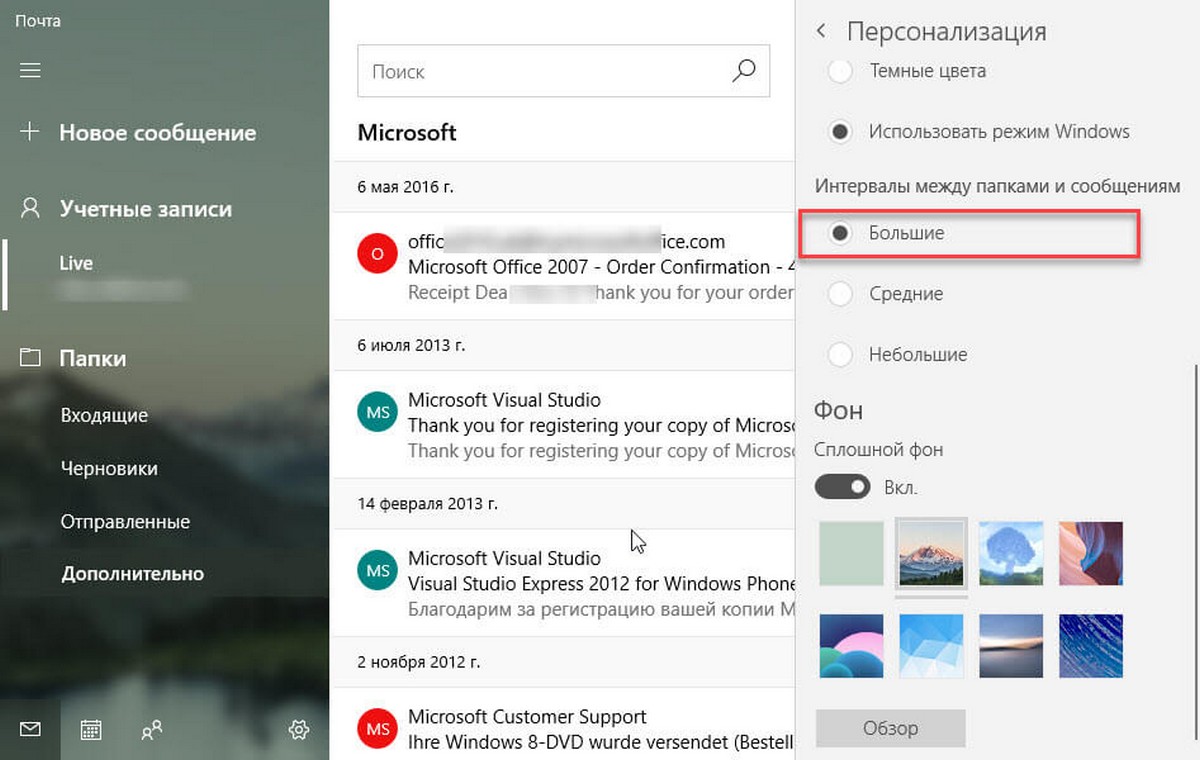This screenshot has width=1200, height=760.
Task: Click MS avatar of 6 июля 2013 message
Action: pyautogui.click(x=378, y=412)
